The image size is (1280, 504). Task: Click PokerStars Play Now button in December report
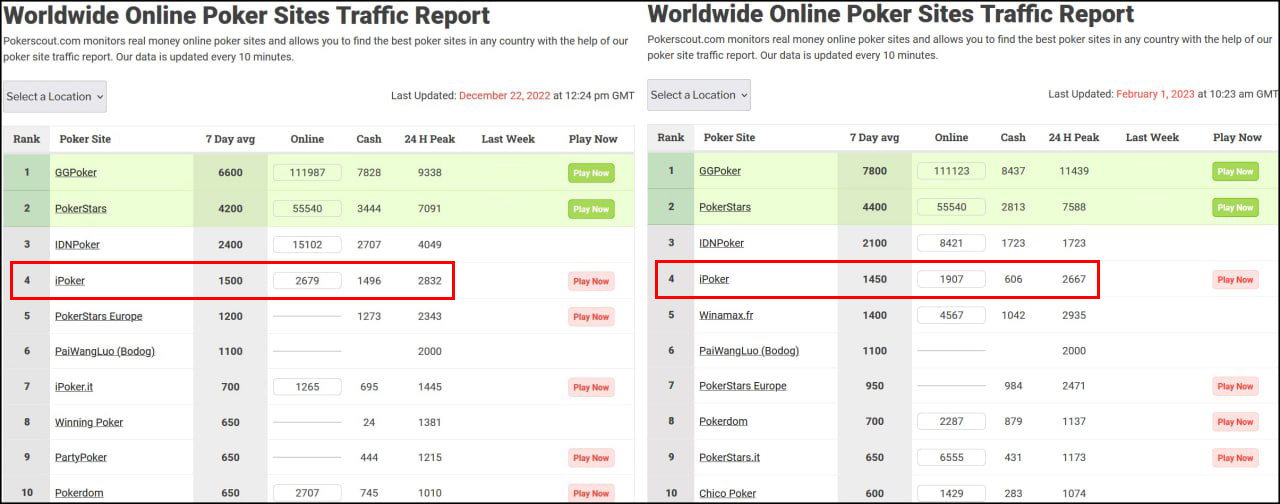[x=592, y=209]
